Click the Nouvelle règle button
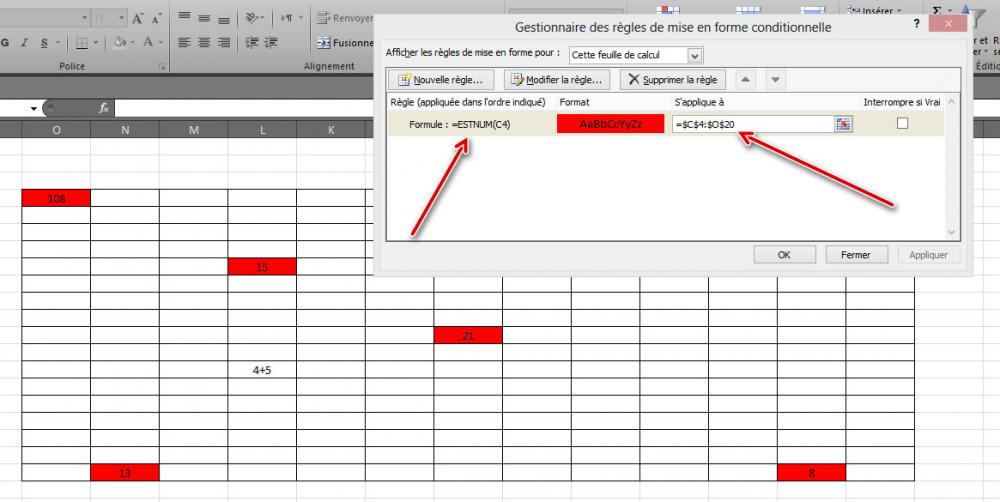Image resolution: width=1000 pixels, height=502 pixels. tap(441, 80)
